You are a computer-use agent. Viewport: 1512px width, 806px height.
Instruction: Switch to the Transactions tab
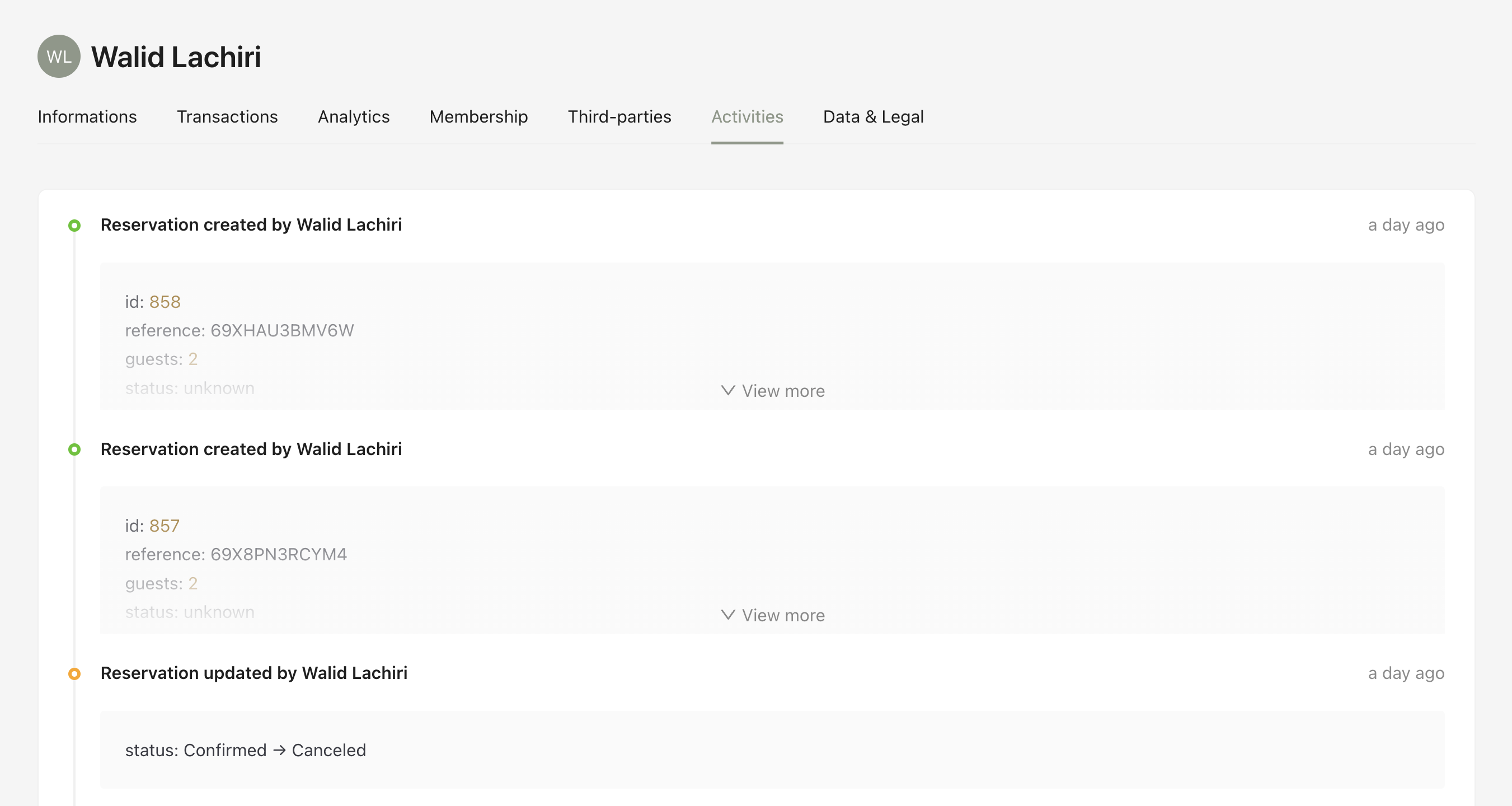(227, 117)
